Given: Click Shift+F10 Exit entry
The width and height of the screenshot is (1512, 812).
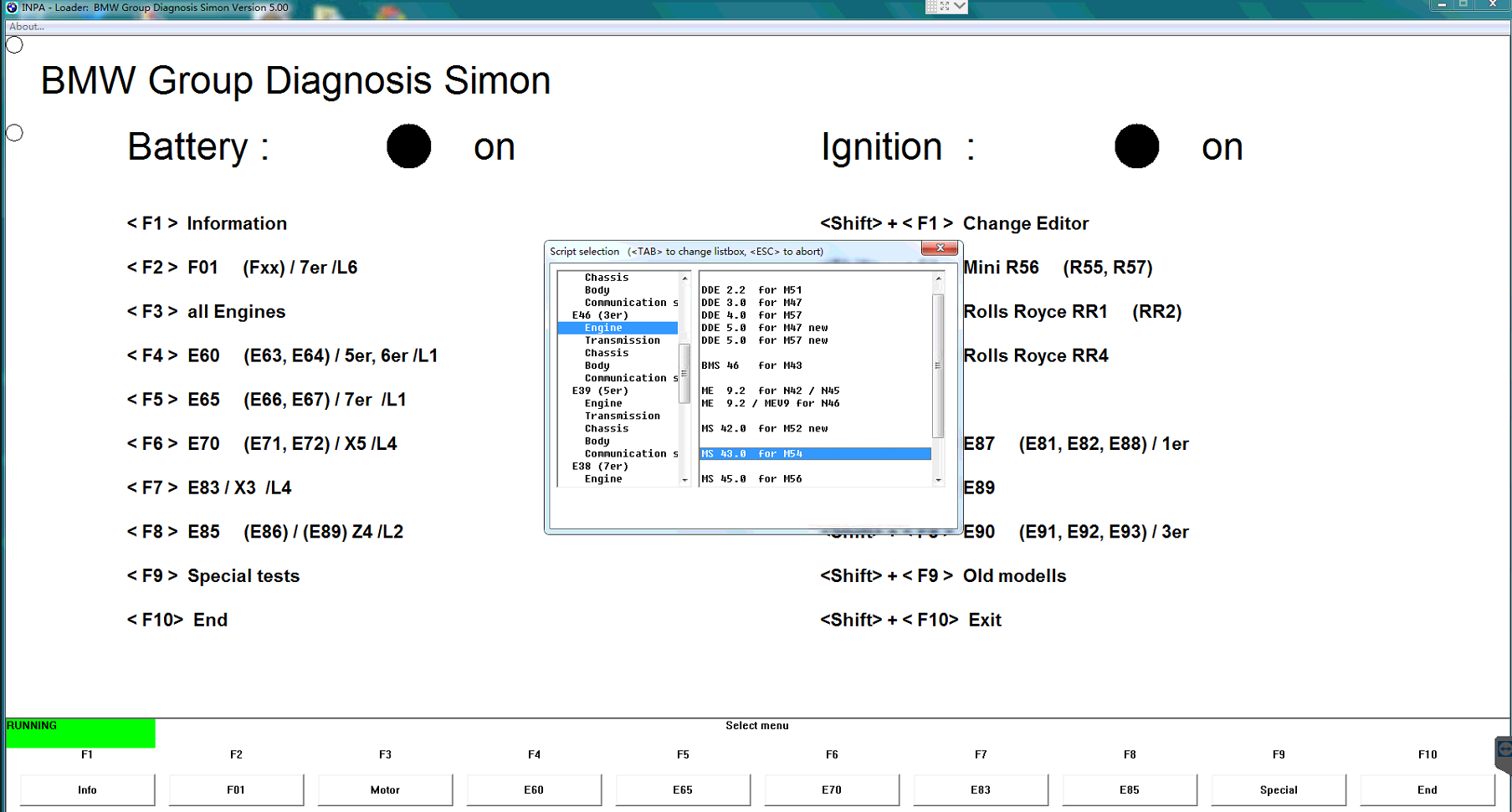Looking at the screenshot, I should tap(910, 620).
